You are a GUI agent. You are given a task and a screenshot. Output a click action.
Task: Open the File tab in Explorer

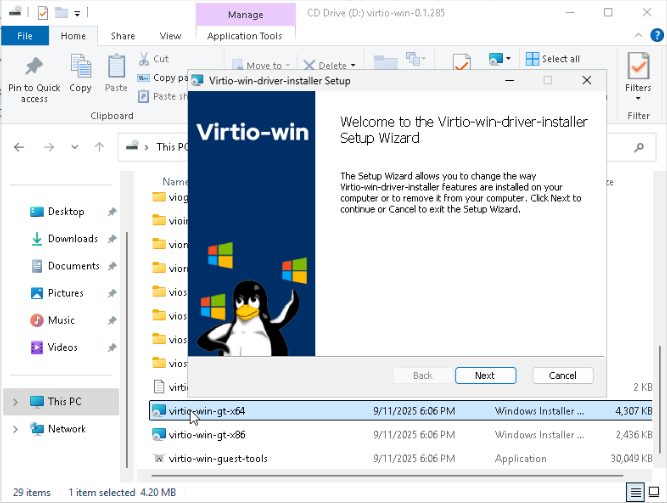(25, 36)
